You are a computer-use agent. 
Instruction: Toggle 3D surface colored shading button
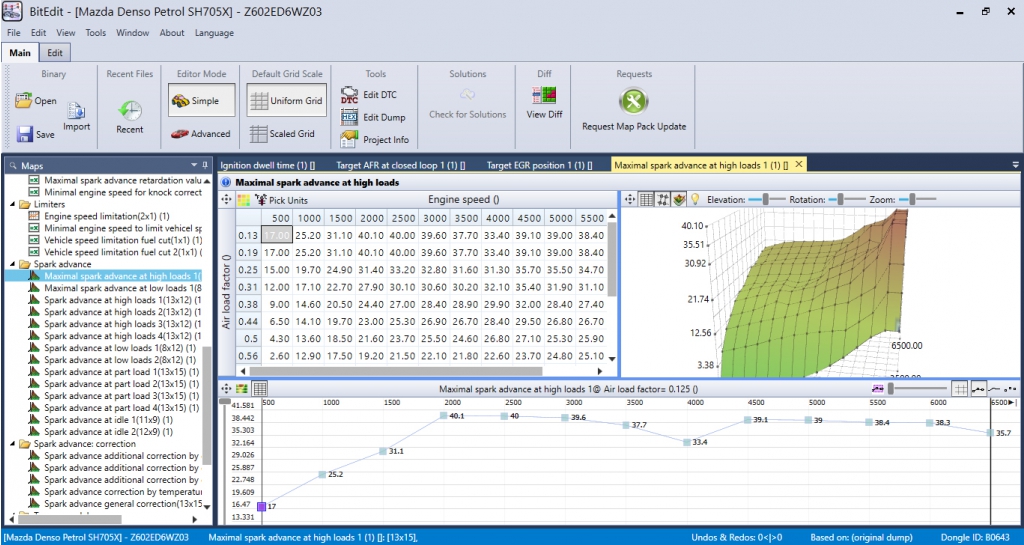point(680,200)
